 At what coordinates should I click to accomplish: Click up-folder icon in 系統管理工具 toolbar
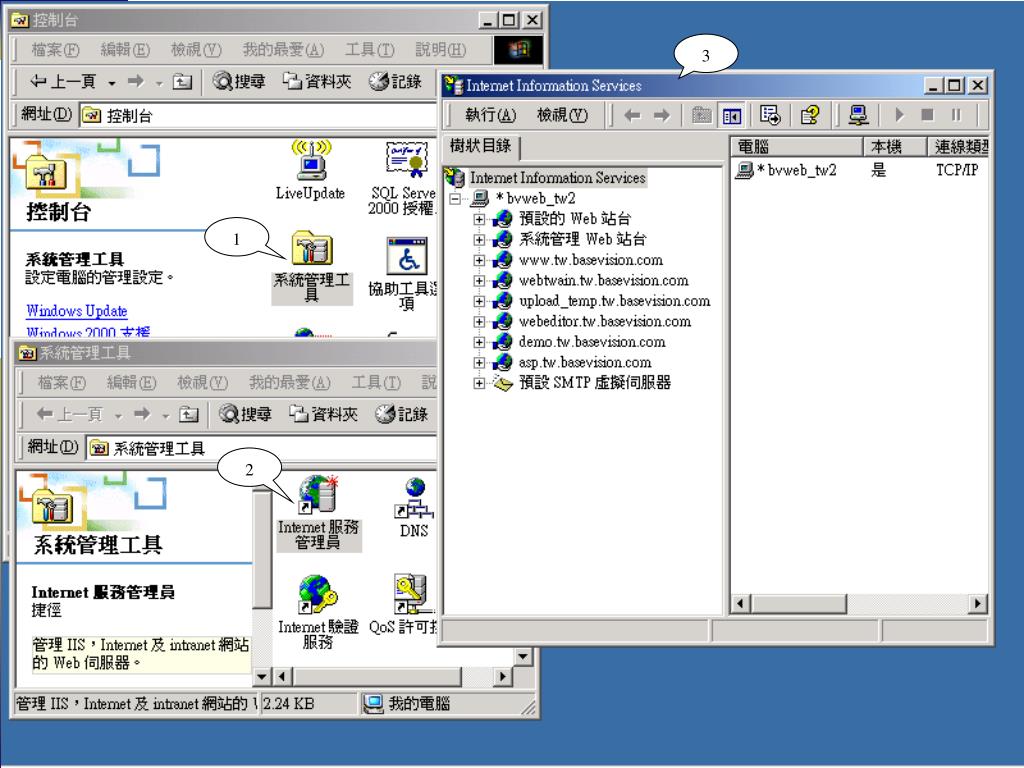[x=189, y=414]
